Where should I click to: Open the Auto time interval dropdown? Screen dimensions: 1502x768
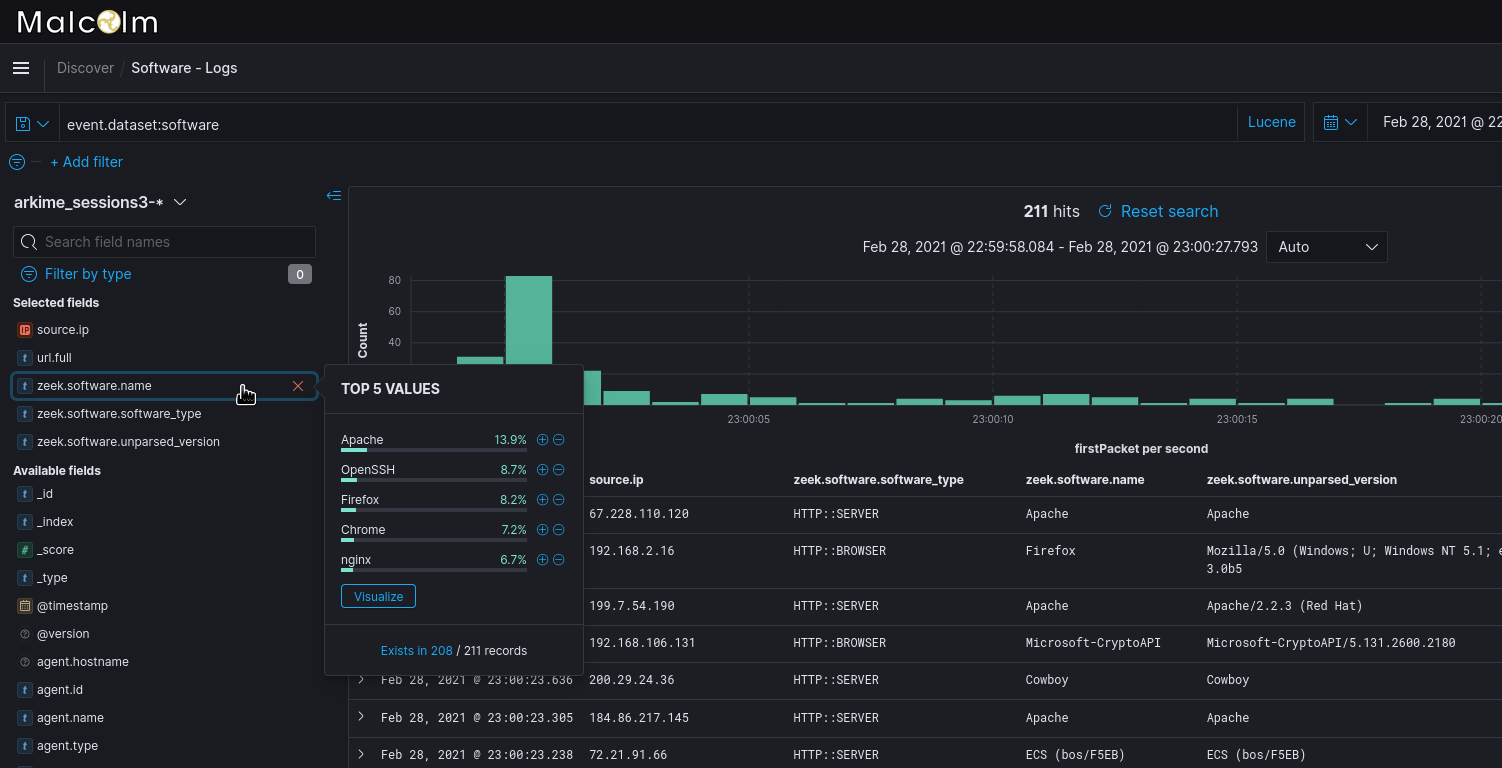click(1327, 246)
